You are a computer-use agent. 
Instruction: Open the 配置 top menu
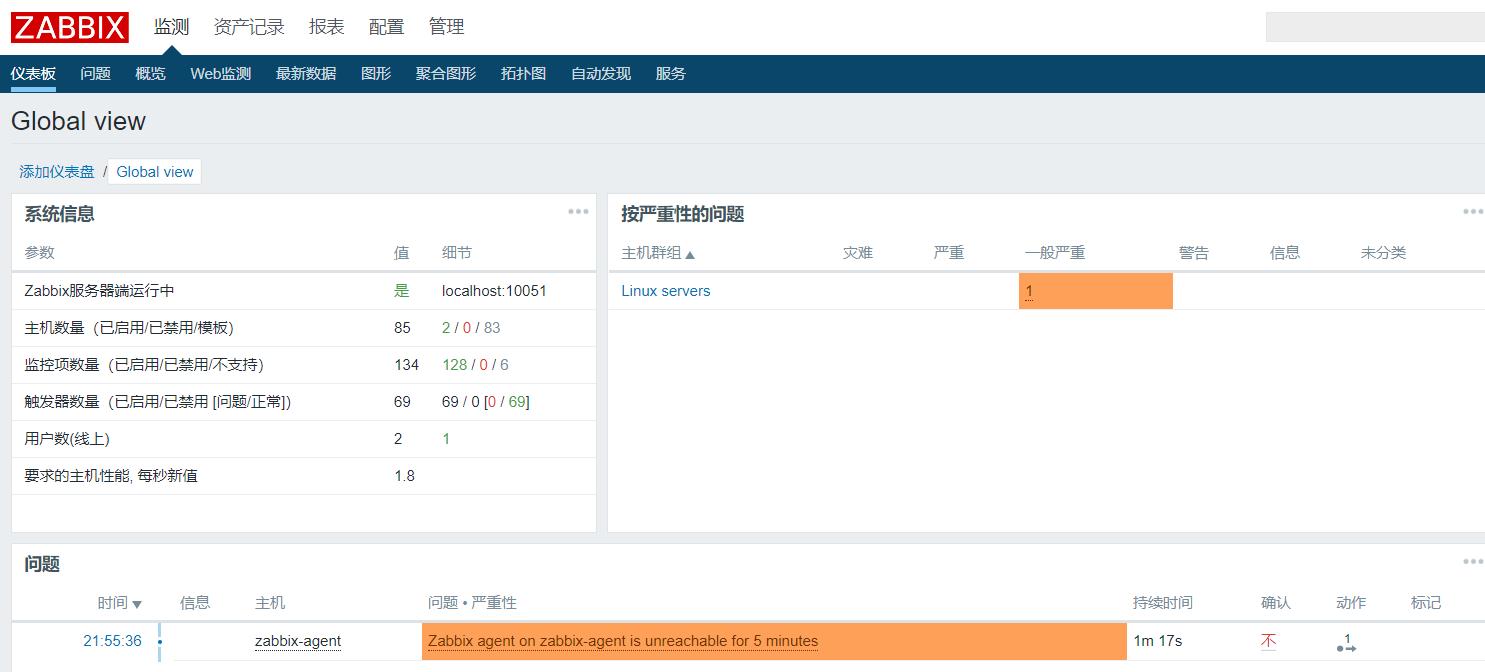pos(387,27)
